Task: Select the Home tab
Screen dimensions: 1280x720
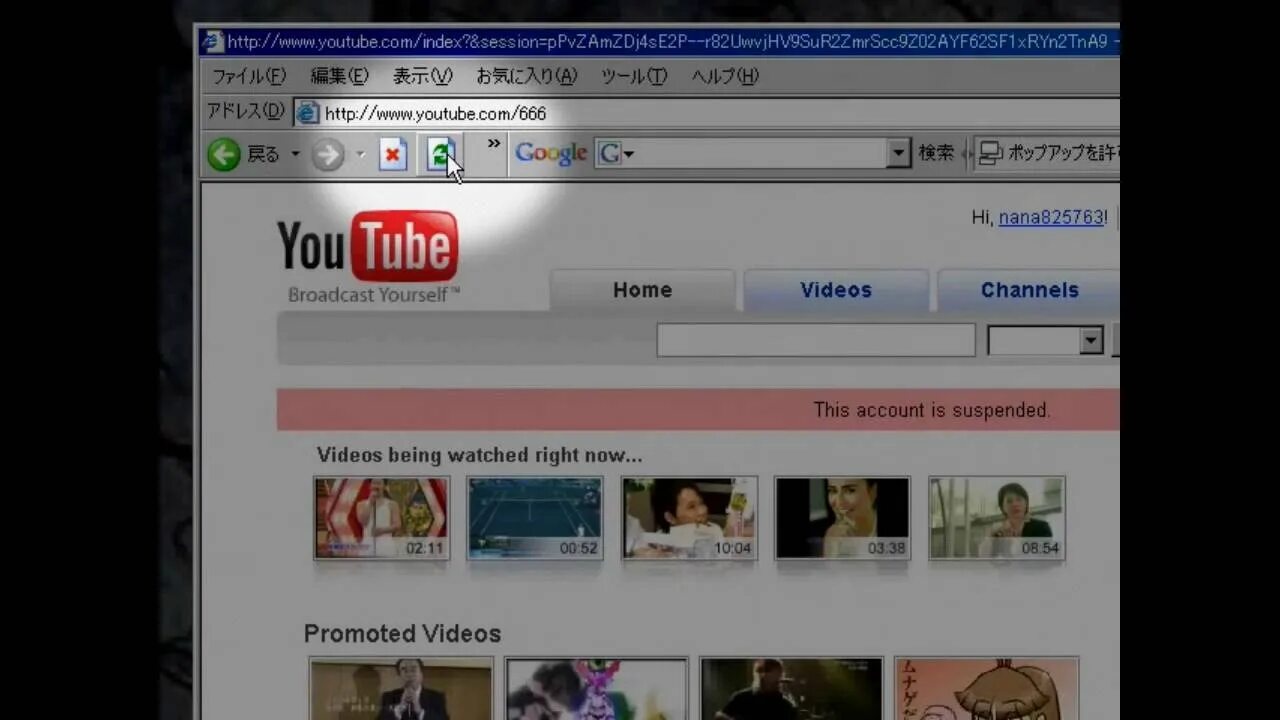Action: click(642, 290)
